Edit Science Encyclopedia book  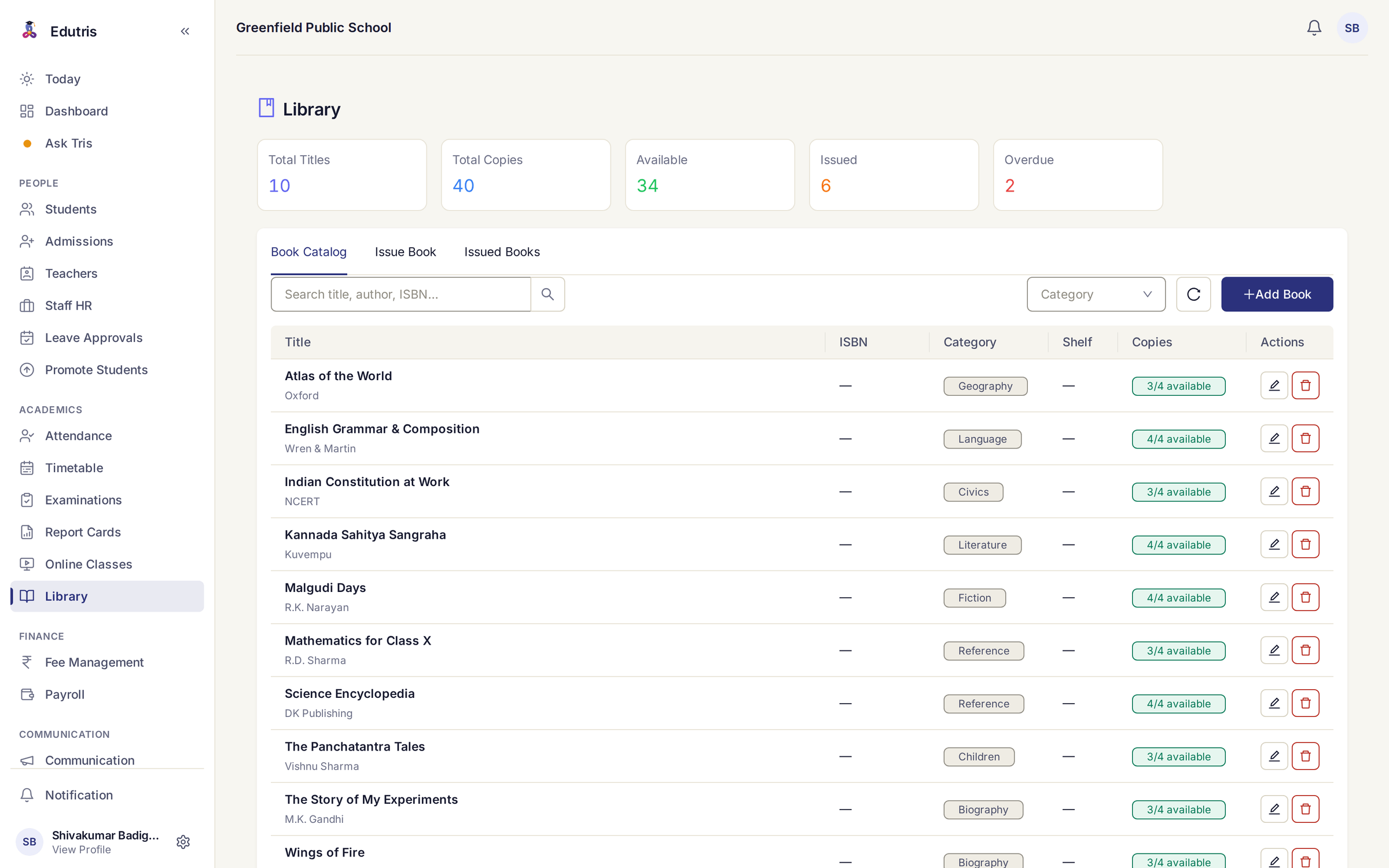[1274, 703]
